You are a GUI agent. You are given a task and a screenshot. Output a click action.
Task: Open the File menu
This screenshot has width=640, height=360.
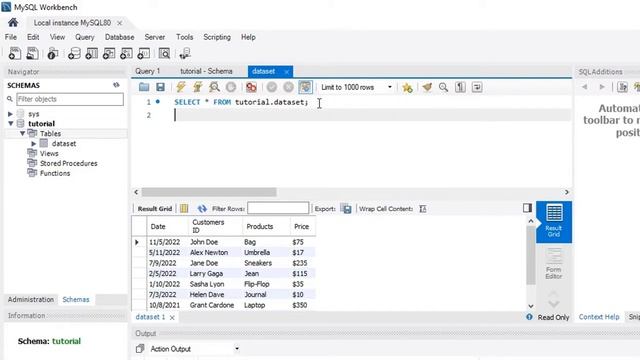point(11,37)
